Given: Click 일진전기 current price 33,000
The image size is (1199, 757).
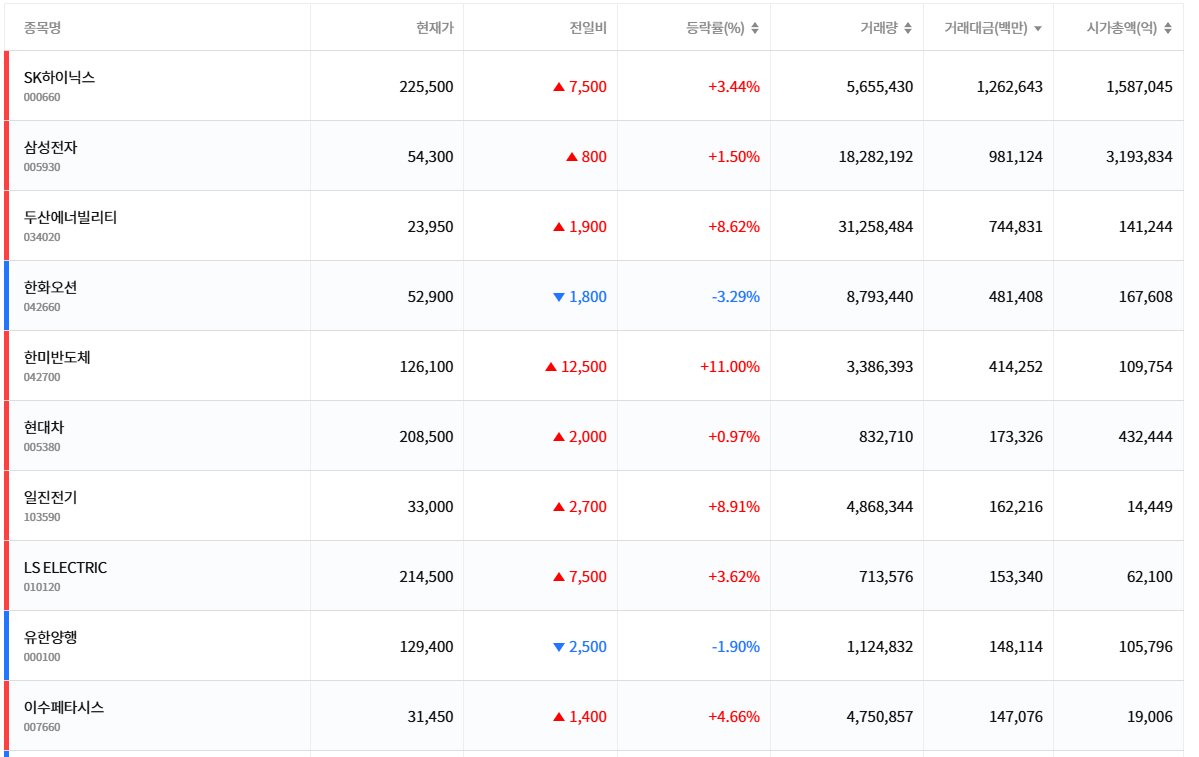Looking at the screenshot, I should coord(431,507).
